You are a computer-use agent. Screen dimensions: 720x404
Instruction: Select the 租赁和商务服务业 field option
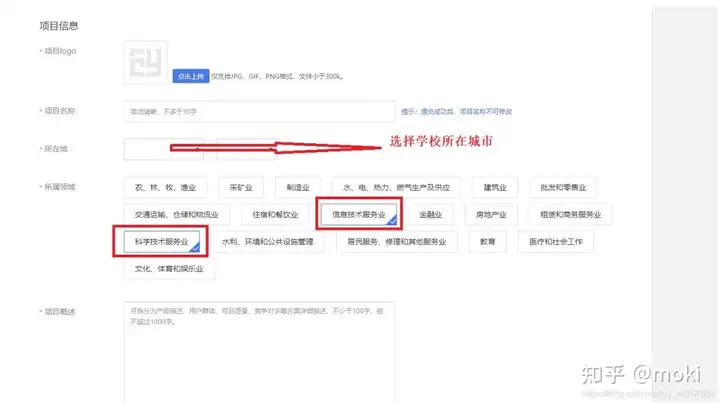[570, 214]
